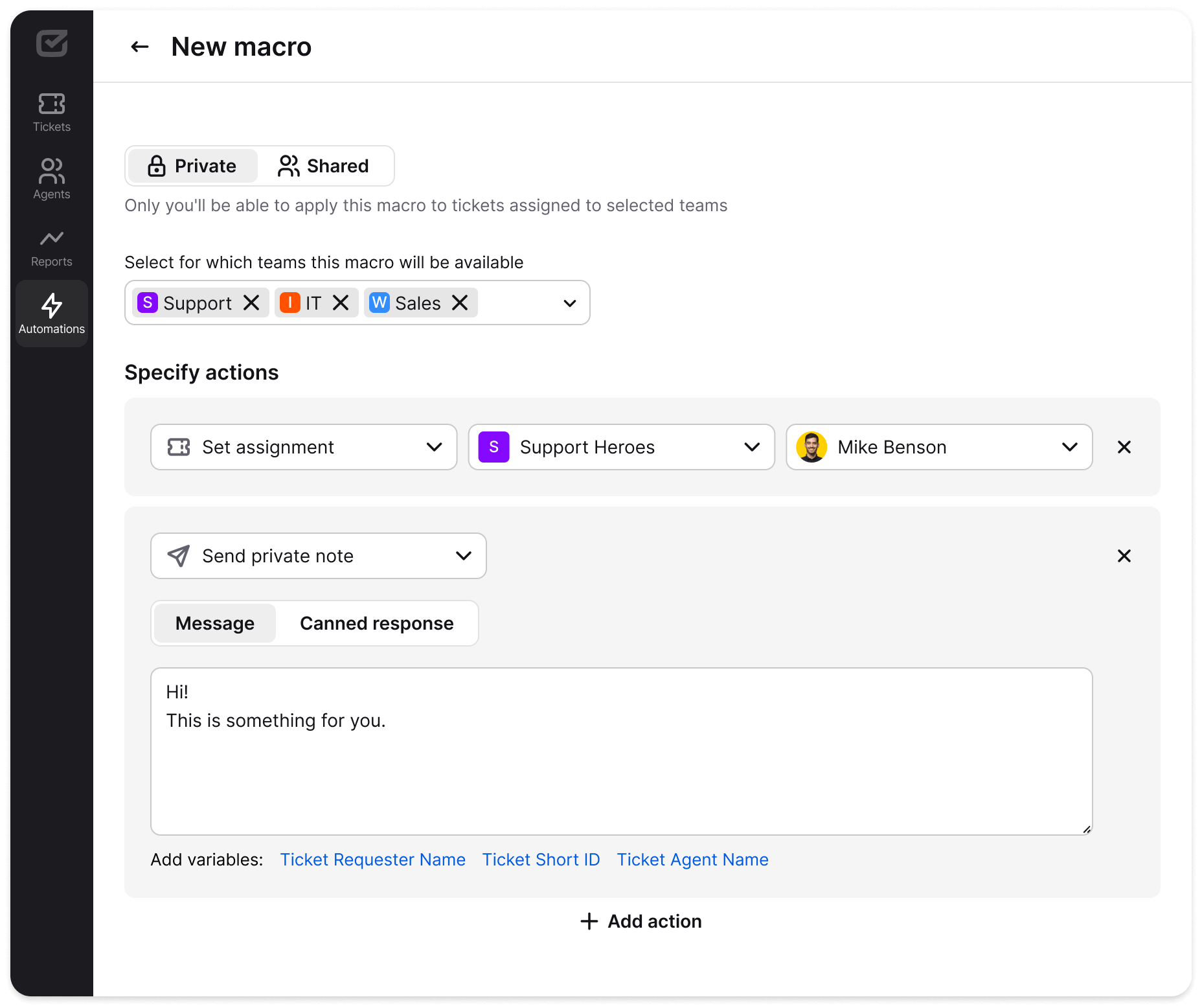Open Tickets in the sidebar
Image resolution: width=1202 pixels, height=1008 pixels.
[52, 113]
